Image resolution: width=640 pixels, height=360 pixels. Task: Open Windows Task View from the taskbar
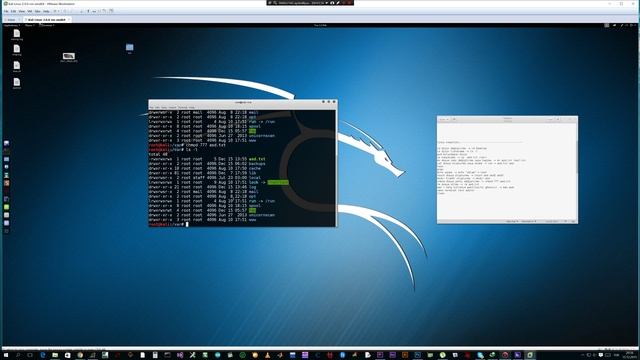point(30,355)
